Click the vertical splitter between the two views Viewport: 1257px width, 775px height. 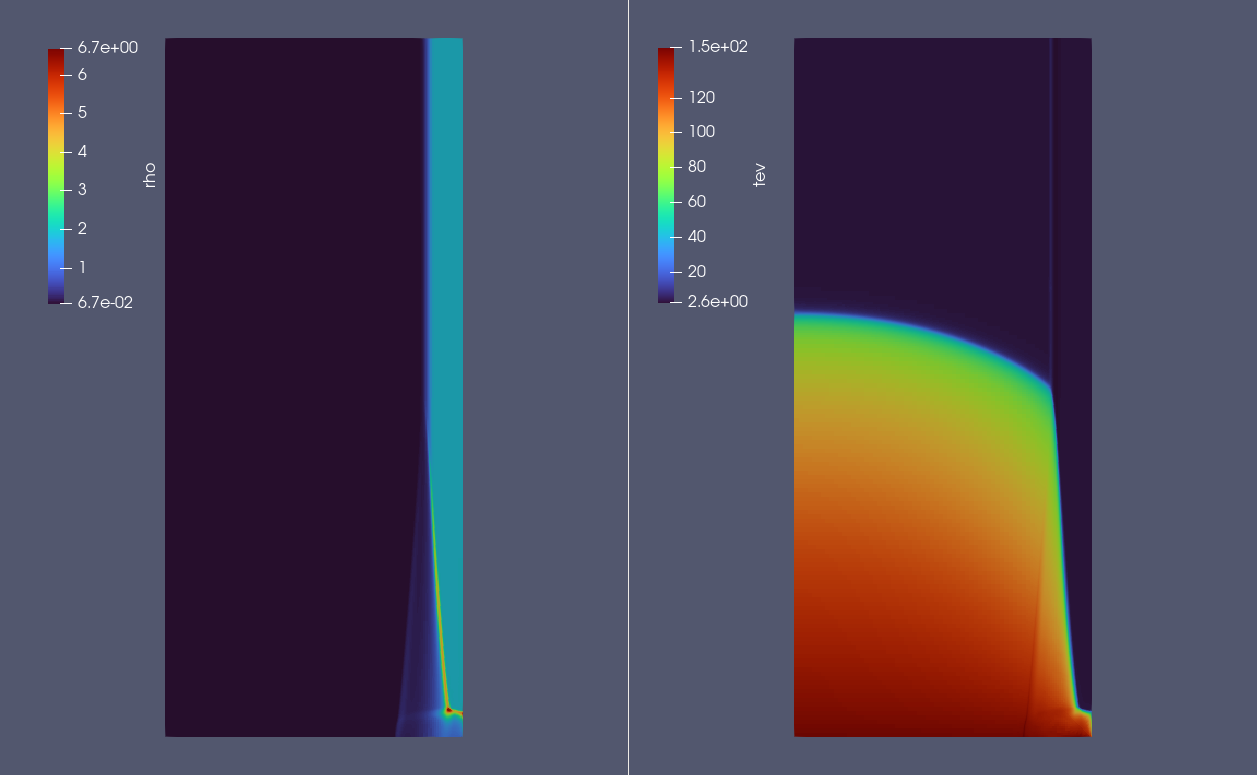(628, 387)
